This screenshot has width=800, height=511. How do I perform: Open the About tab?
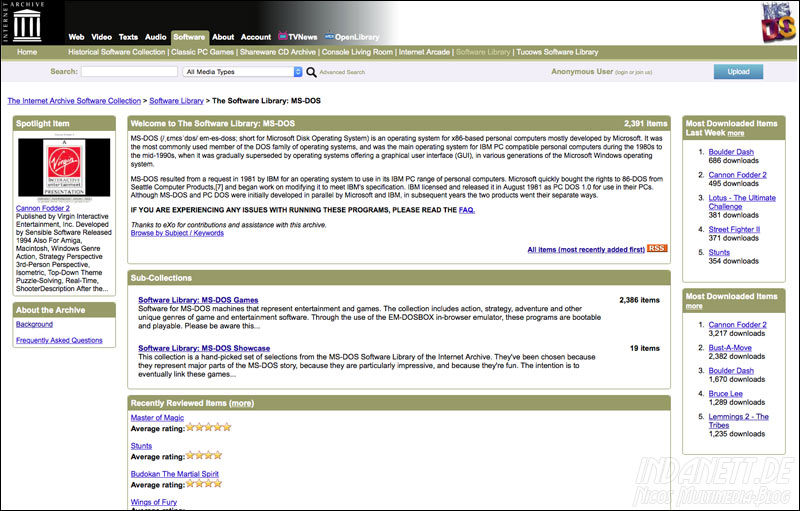223,37
